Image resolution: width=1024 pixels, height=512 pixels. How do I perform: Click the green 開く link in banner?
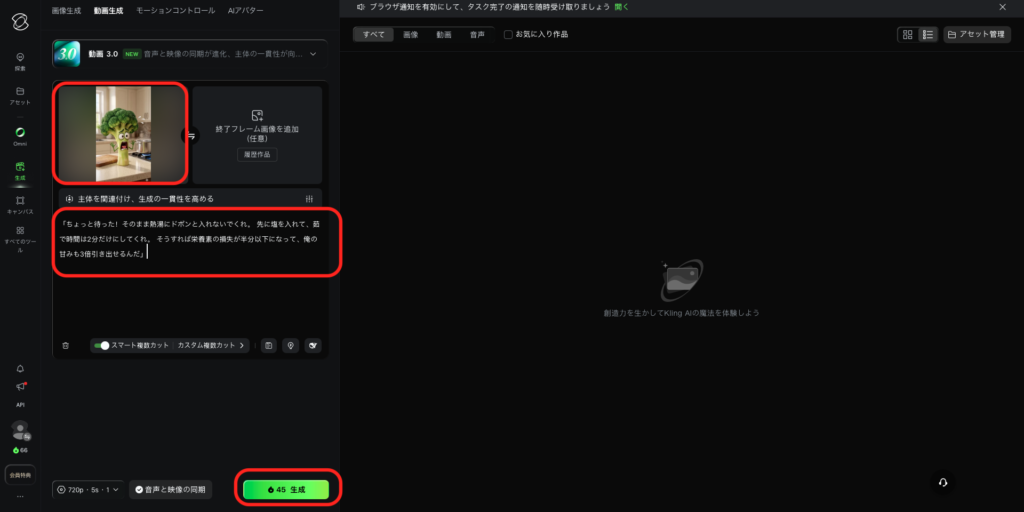(622, 7)
